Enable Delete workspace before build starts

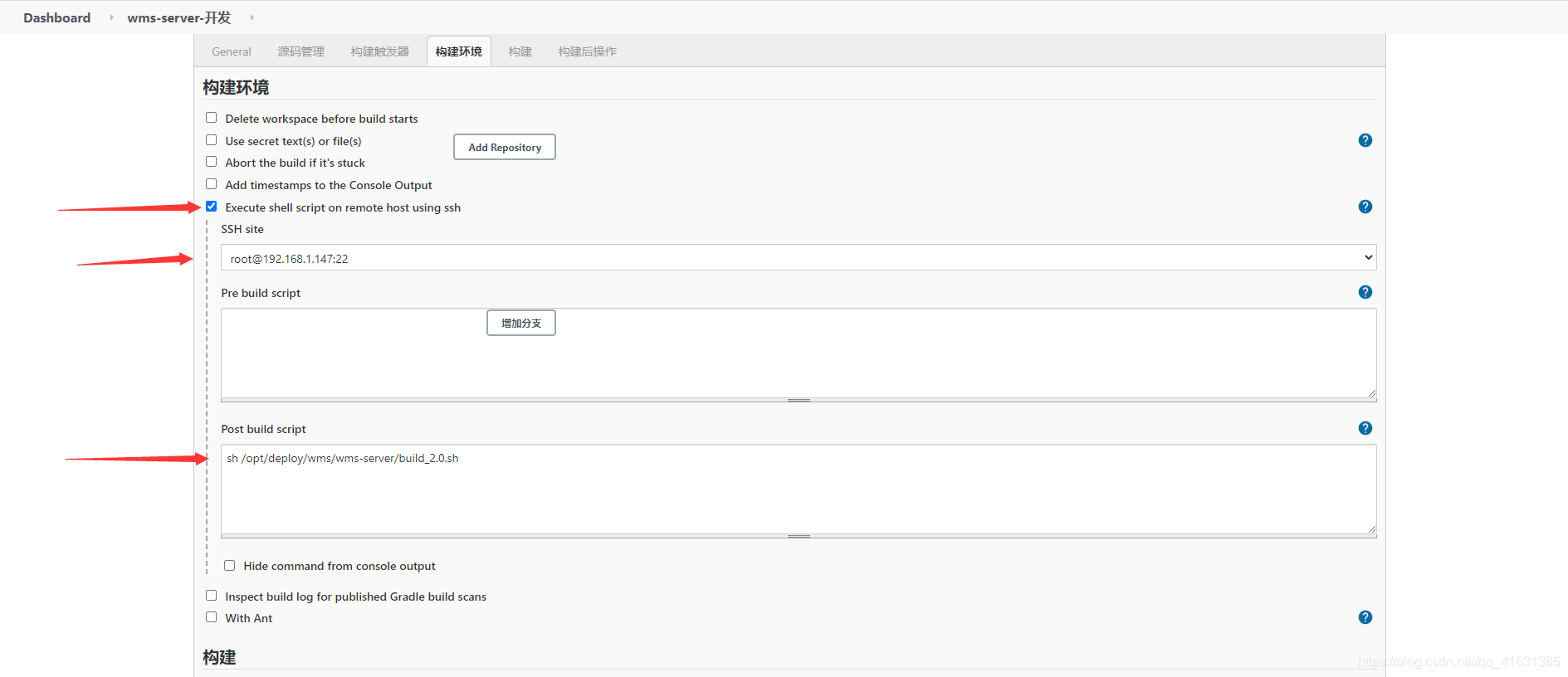[x=212, y=118]
